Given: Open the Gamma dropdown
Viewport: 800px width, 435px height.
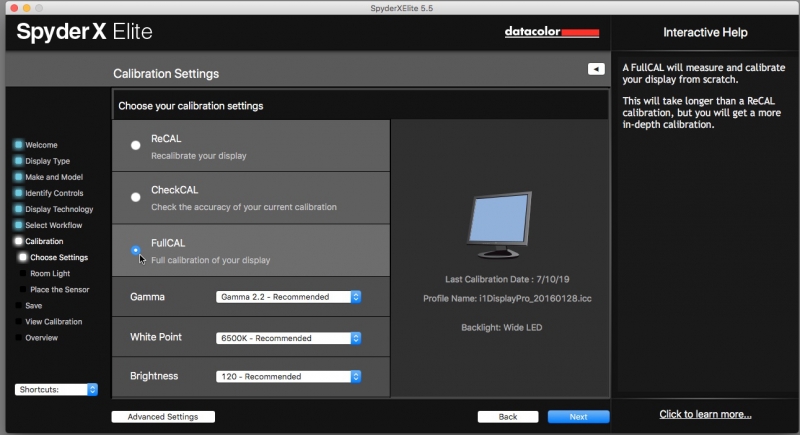Looking at the screenshot, I should click(x=288, y=297).
